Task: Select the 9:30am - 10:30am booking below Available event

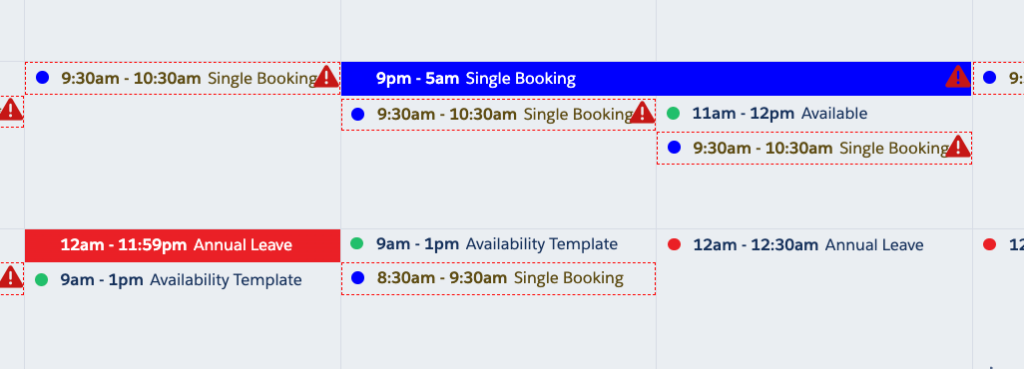Action: click(814, 148)
